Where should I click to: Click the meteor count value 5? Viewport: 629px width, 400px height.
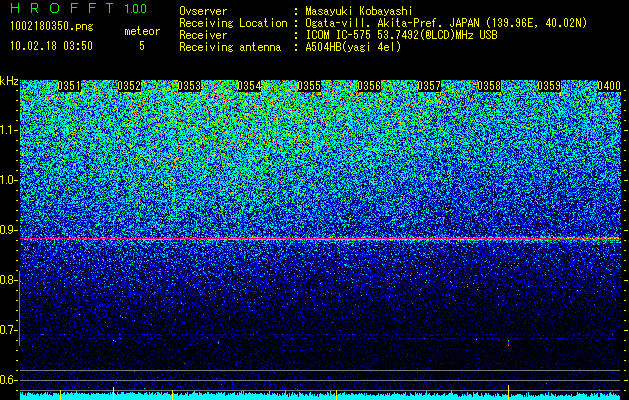point(142,46)
